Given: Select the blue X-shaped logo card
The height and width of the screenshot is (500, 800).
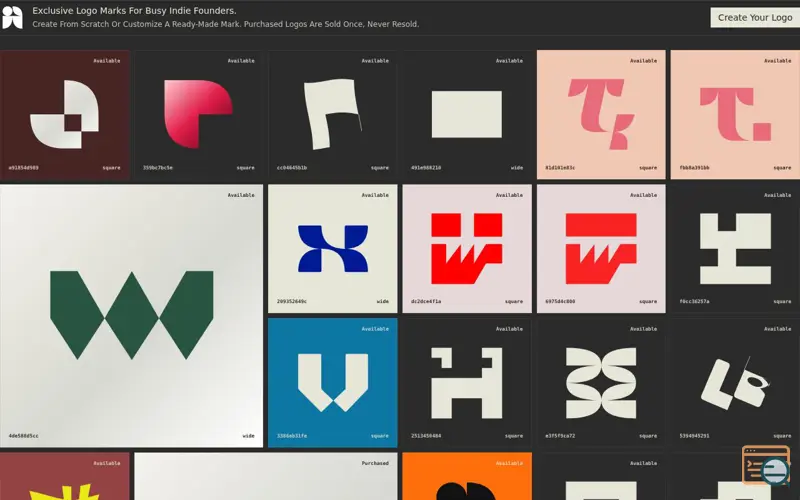Looking at the screenshot, I should pos(333,248).
